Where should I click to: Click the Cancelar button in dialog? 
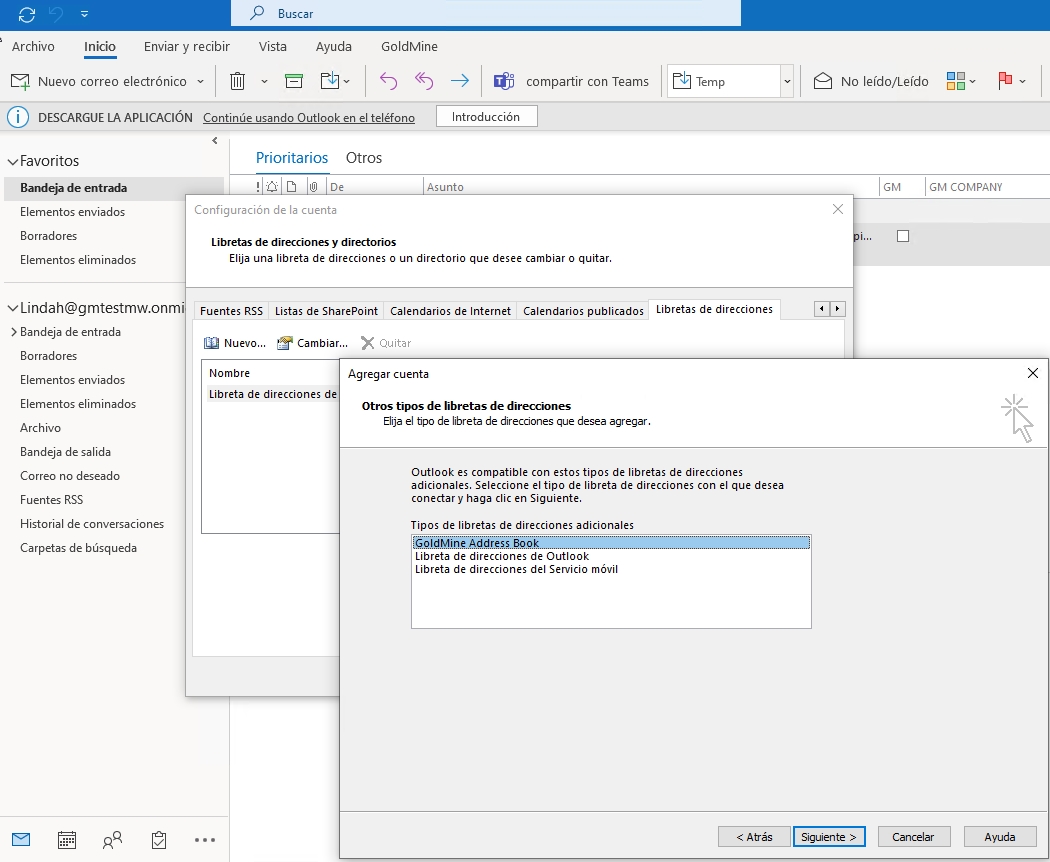913,837
